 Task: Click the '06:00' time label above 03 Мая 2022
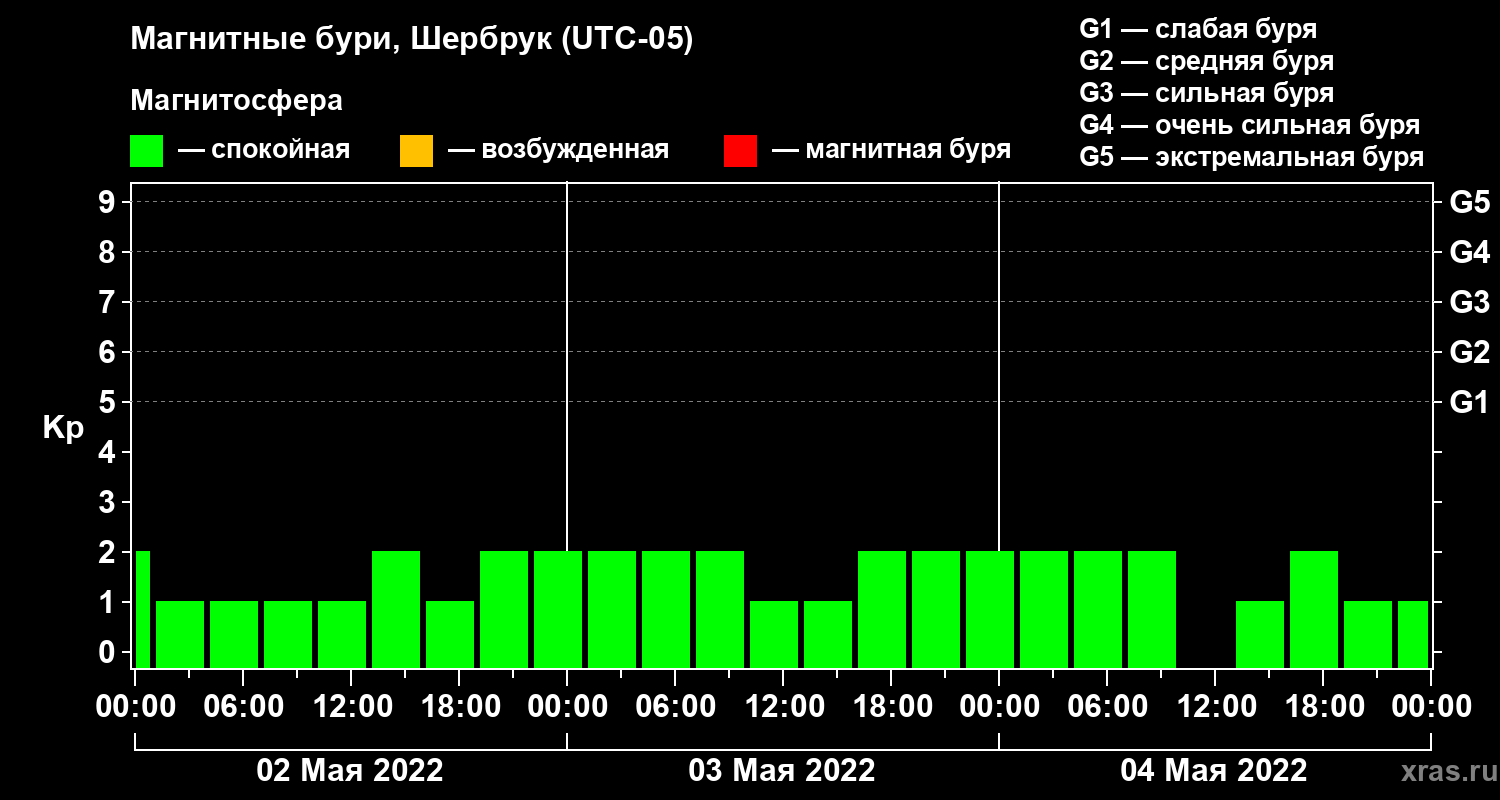pyautogui.click(x=674, y=706)
